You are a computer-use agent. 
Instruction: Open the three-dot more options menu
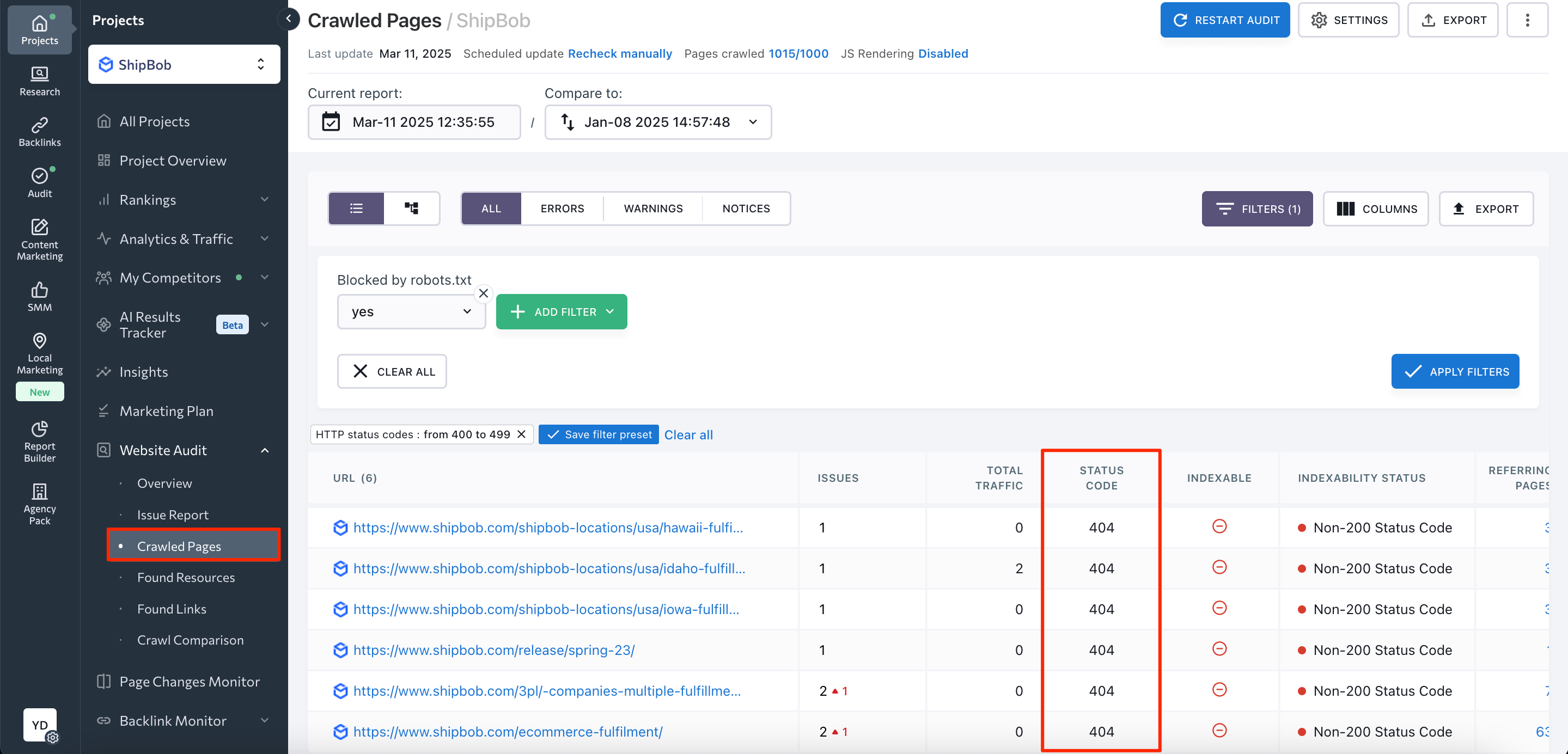coord(1527,20)
